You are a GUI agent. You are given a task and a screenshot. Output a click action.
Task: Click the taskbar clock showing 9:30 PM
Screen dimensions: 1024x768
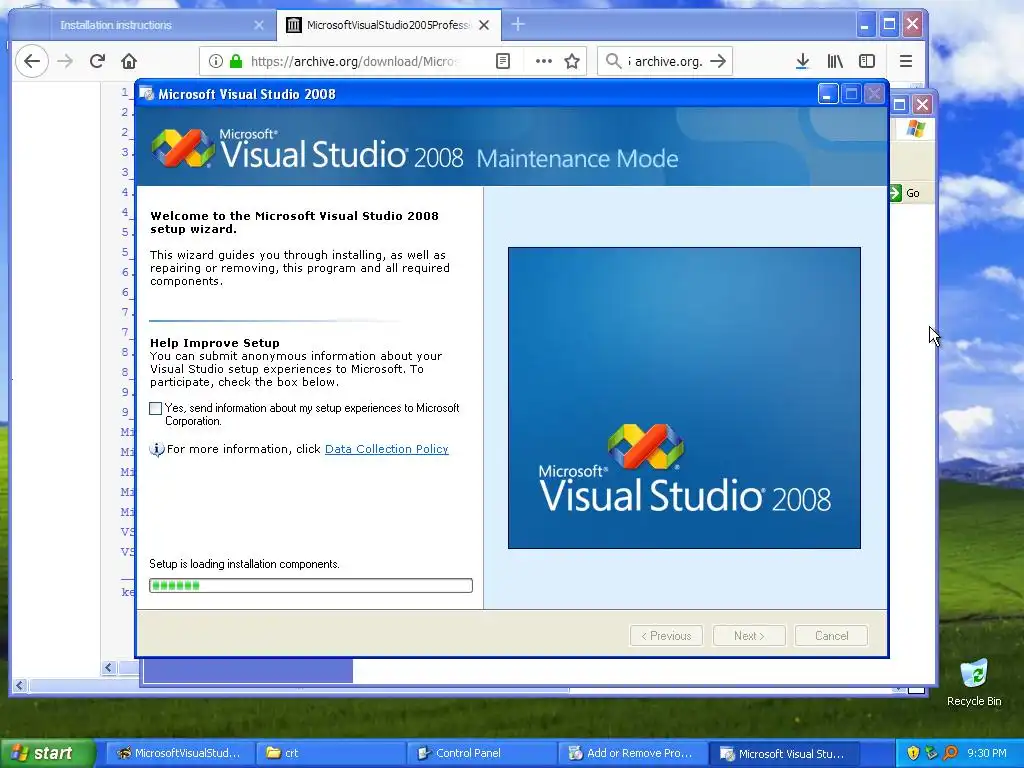pos(987,753)
